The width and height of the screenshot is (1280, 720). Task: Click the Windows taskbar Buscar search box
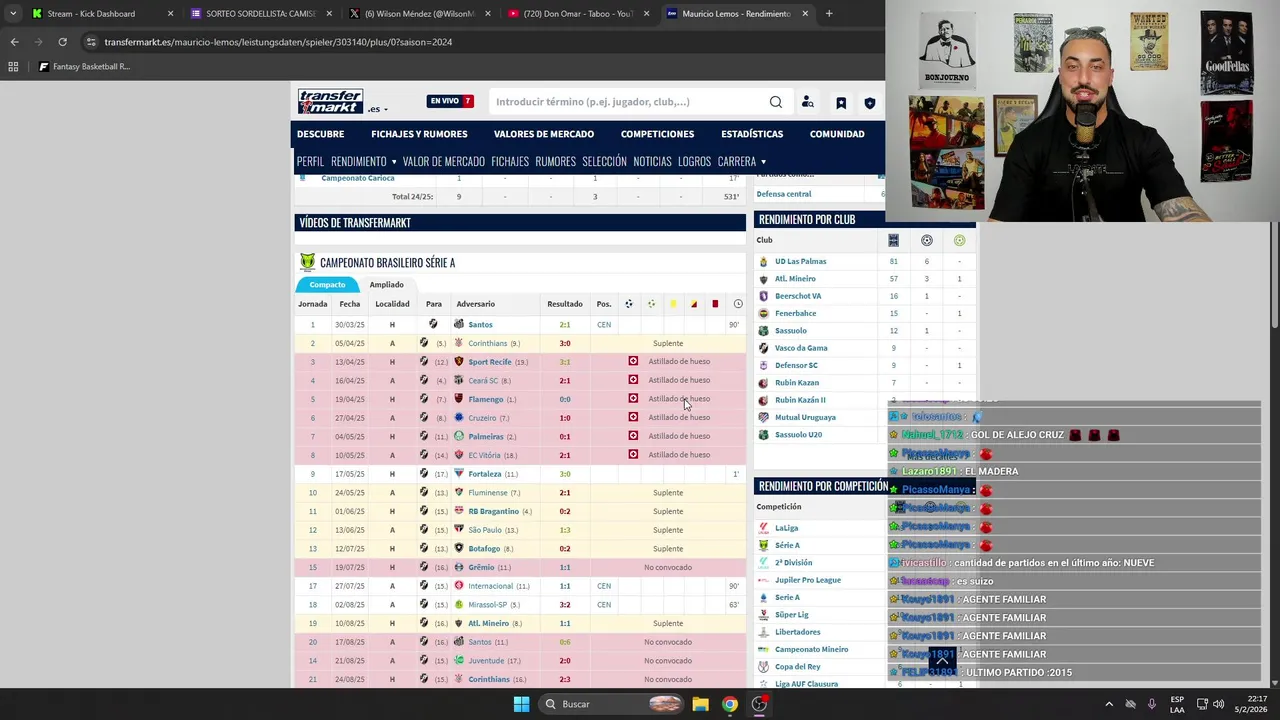click(612, 704)
